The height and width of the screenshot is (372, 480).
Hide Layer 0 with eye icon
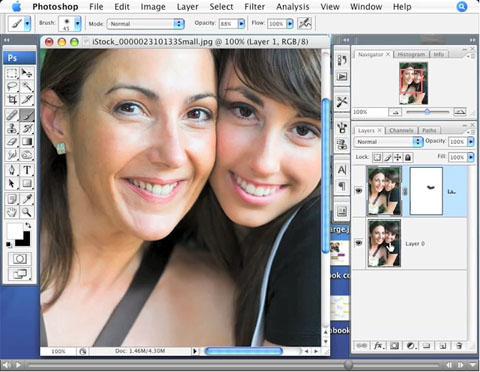tap(359, 243)
